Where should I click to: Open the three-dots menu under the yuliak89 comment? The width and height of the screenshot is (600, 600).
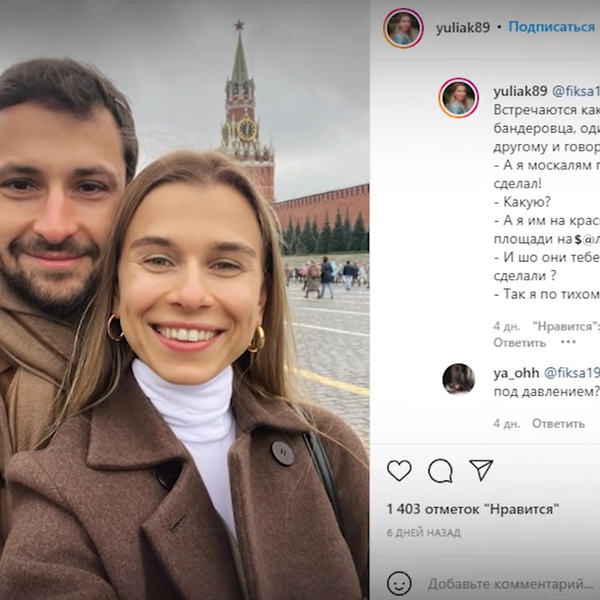(x=568, y=342)
